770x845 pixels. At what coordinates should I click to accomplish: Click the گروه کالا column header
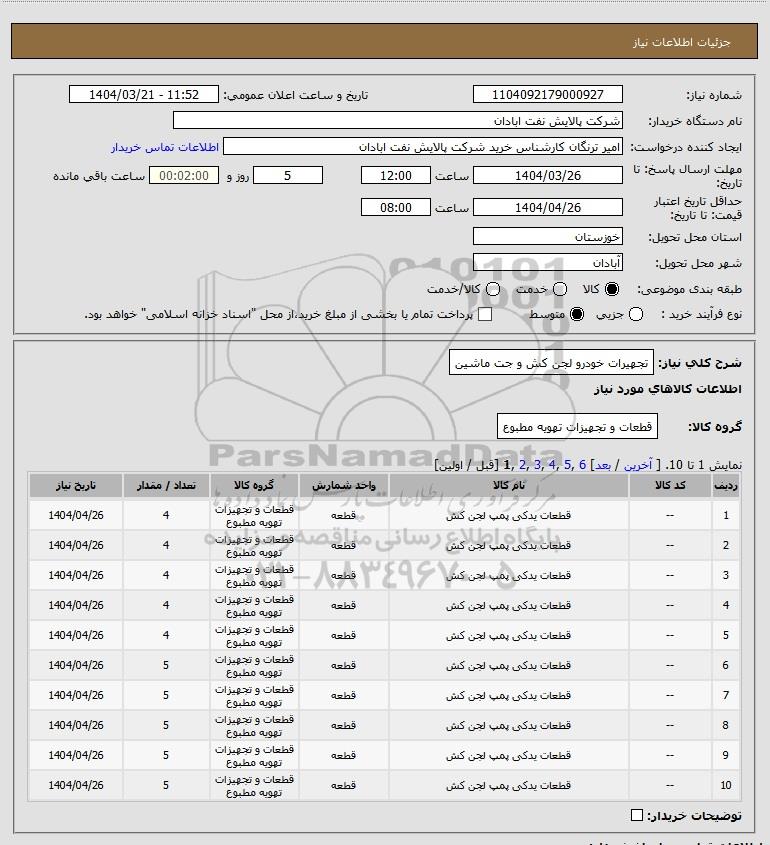click(x=254, y=486)
